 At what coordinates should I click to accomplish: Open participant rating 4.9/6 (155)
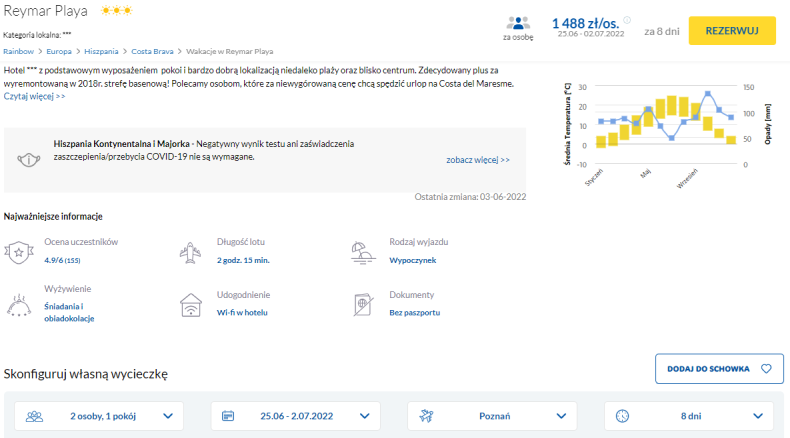(62, 260)
